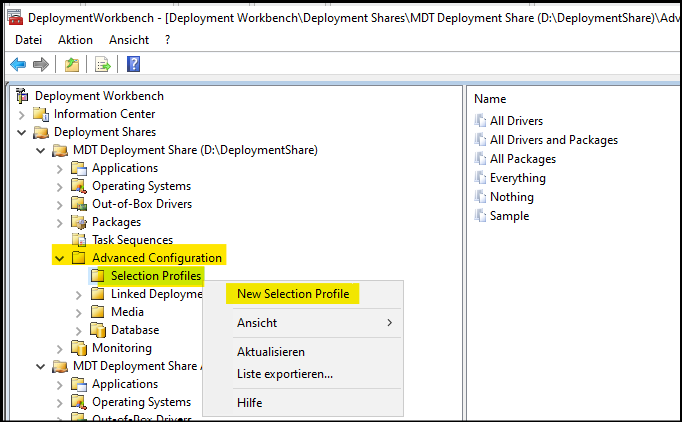Select the All Packages profile

(523, 159)
